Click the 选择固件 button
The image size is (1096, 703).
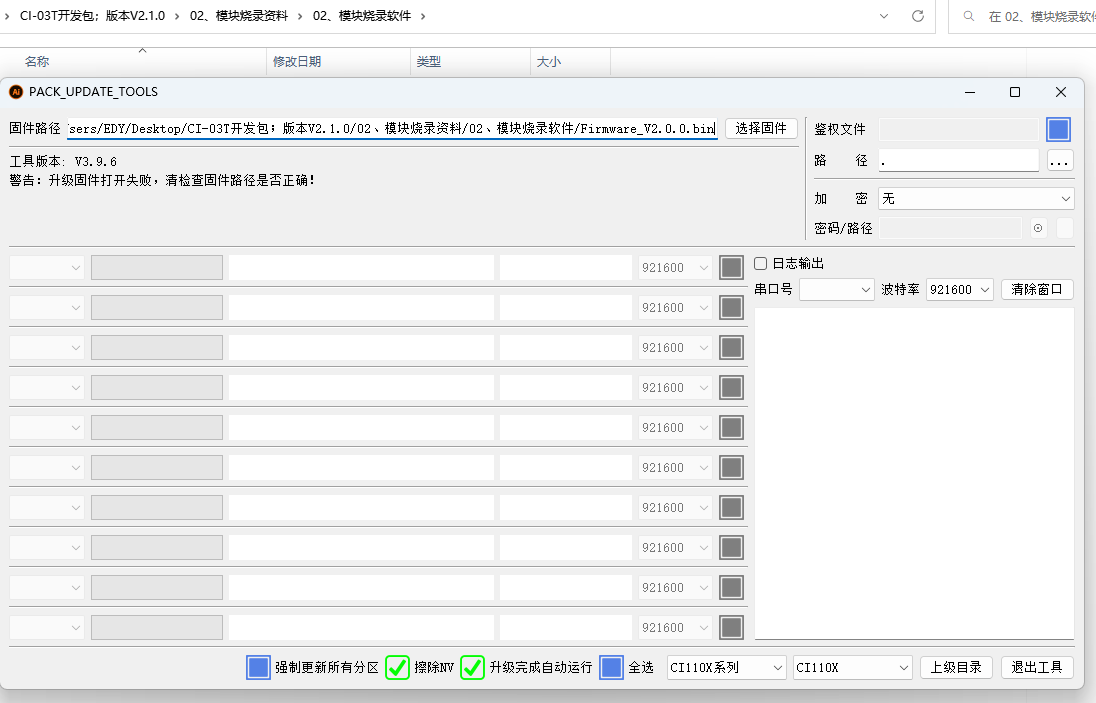(x=761, y=128)
